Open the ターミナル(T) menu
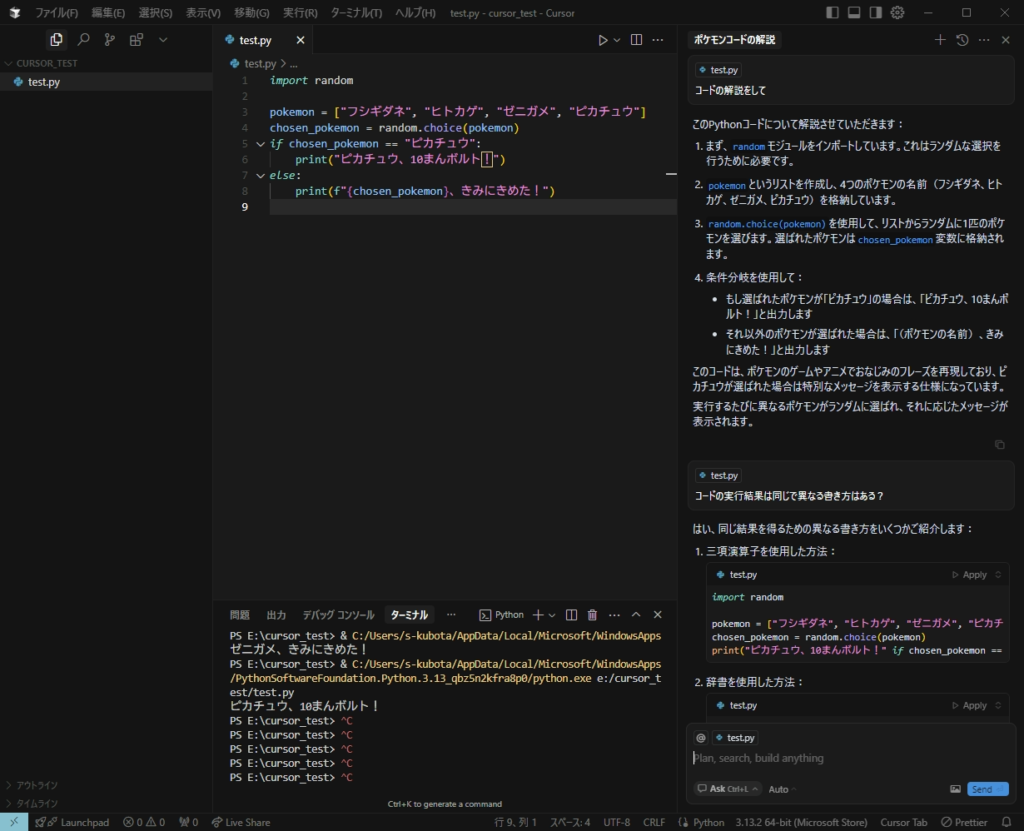Screen dimensions: 1024x831 (356, 13)
